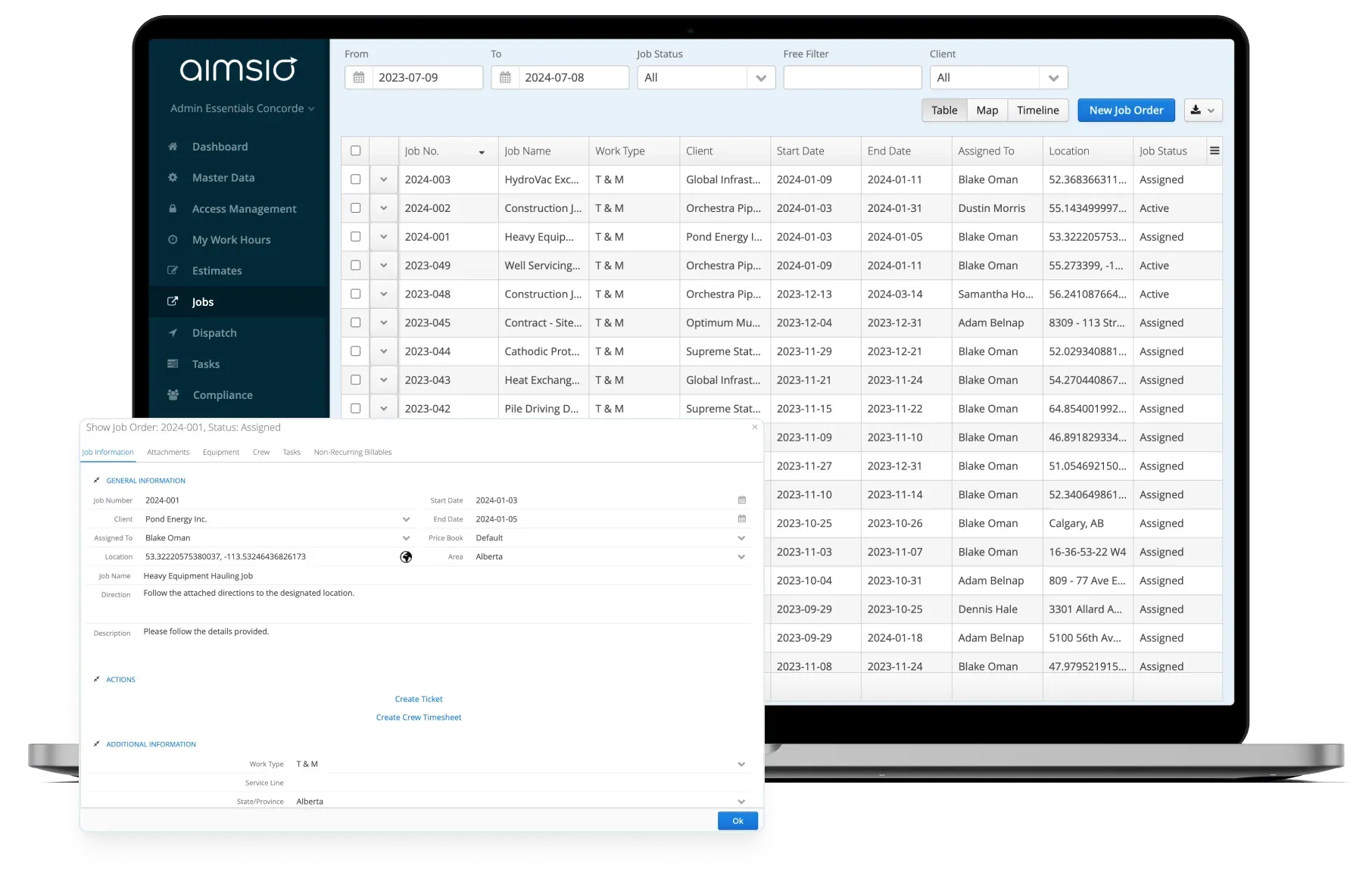This screenshot has width=1372, height=869.
Task: Click the calendar icon beside the From date
Action: pyautogui.click(x=358, y=76)
